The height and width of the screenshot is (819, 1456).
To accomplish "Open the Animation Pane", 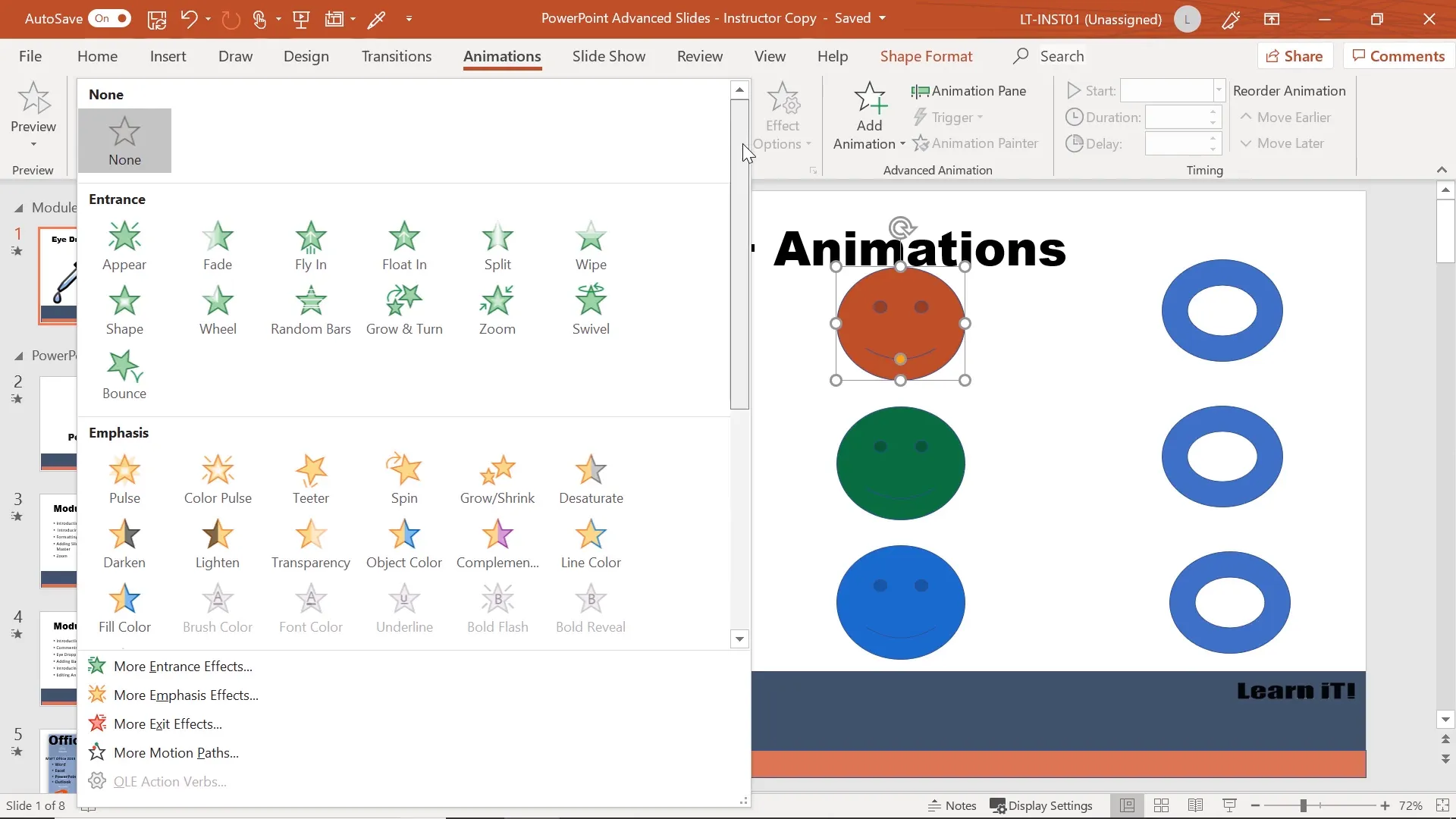I will tap(969, 91).
